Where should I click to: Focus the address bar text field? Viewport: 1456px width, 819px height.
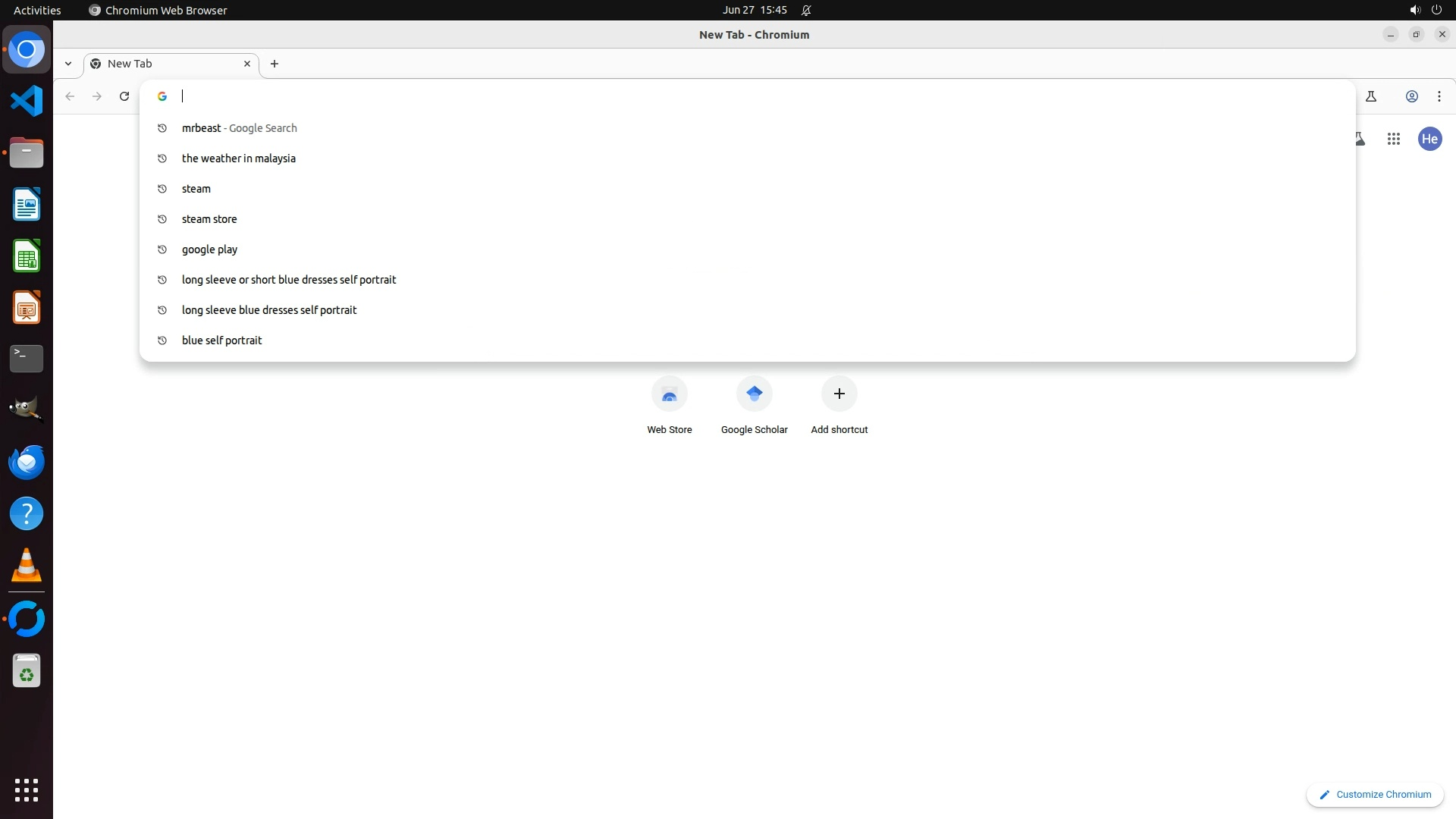tap(682, 96)
